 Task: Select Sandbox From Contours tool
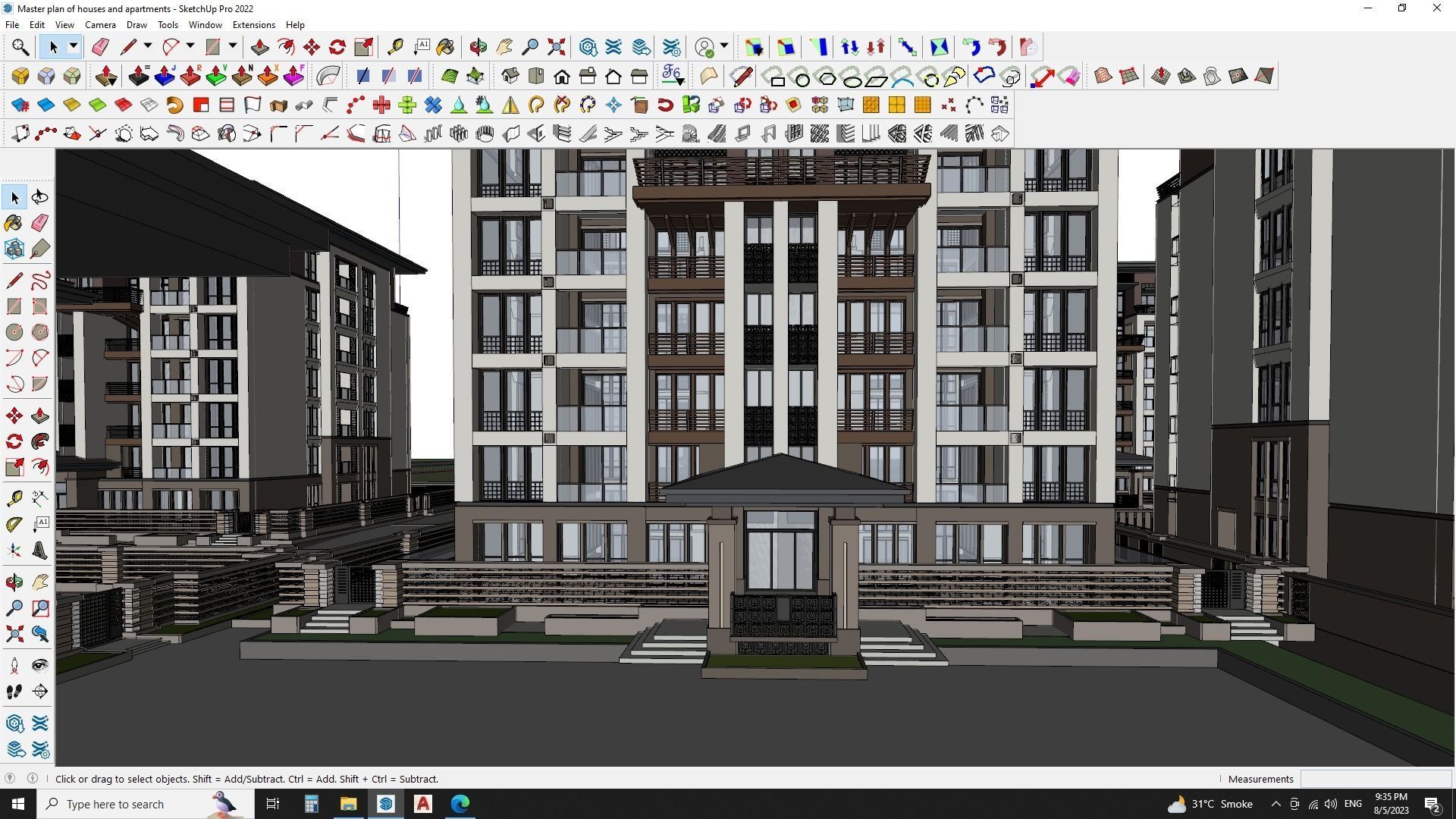click(1103, 76)
